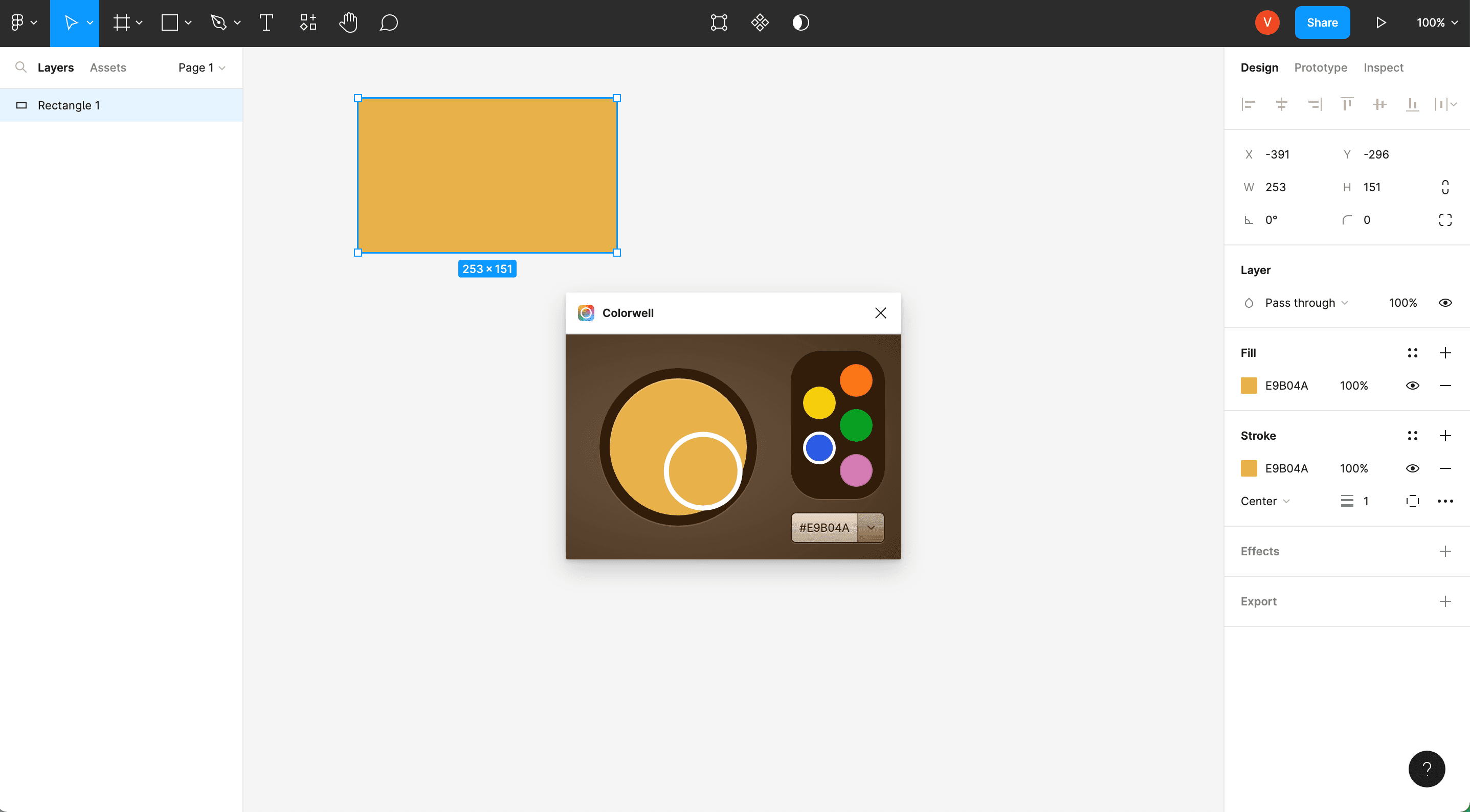Open the help menu
Image resolution: width=1470 pixels, height=812 pixels.
[1426, 769]
